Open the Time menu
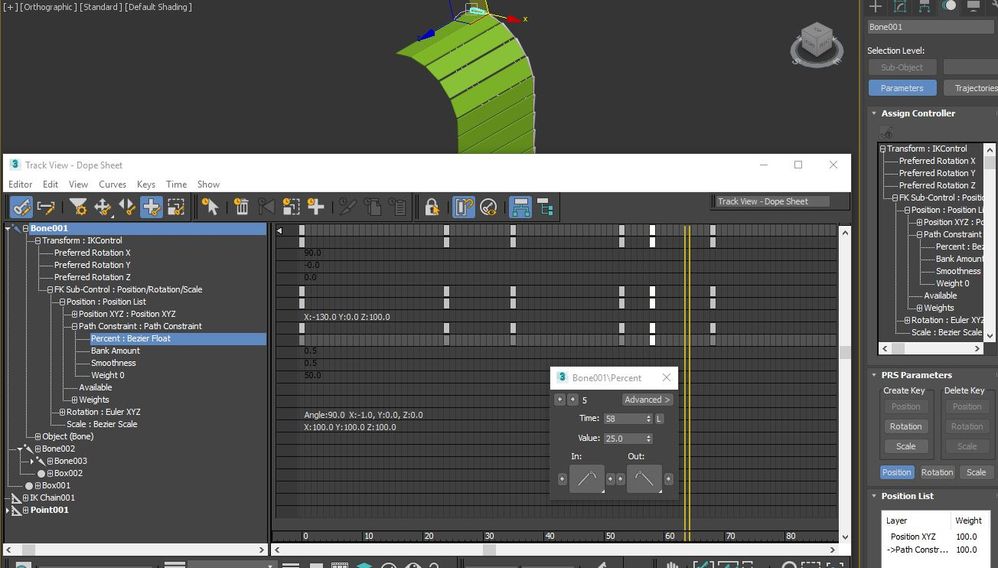Image resolution: width=998 pixels, height=568 pixels. pos(176,184)
